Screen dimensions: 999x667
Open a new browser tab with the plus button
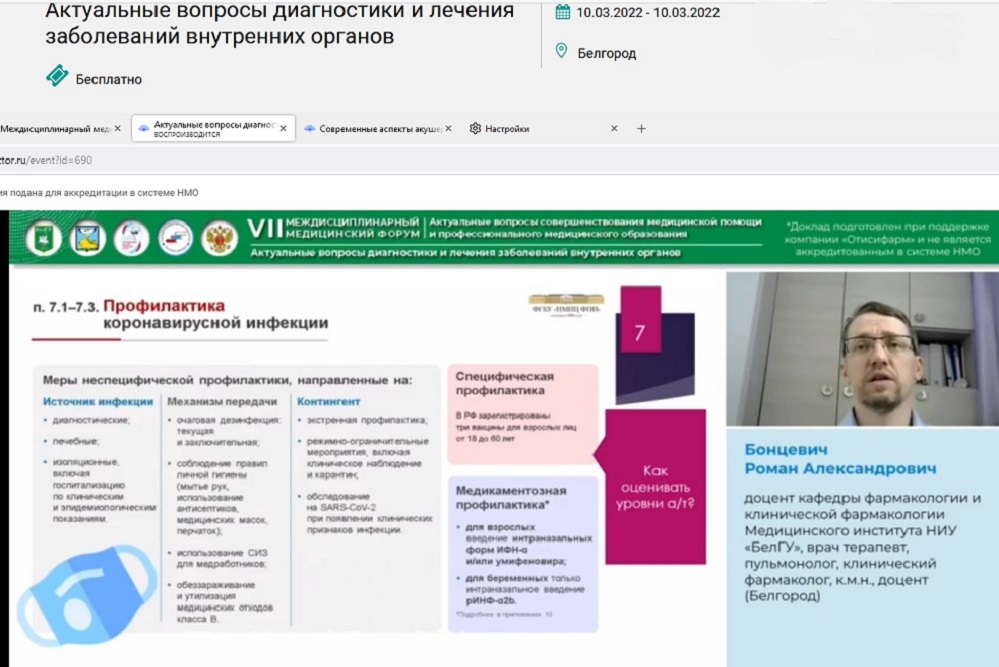point(642,129)
